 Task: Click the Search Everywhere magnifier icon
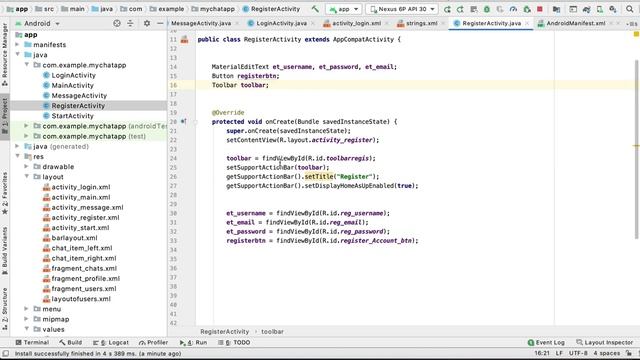point(630,9)
